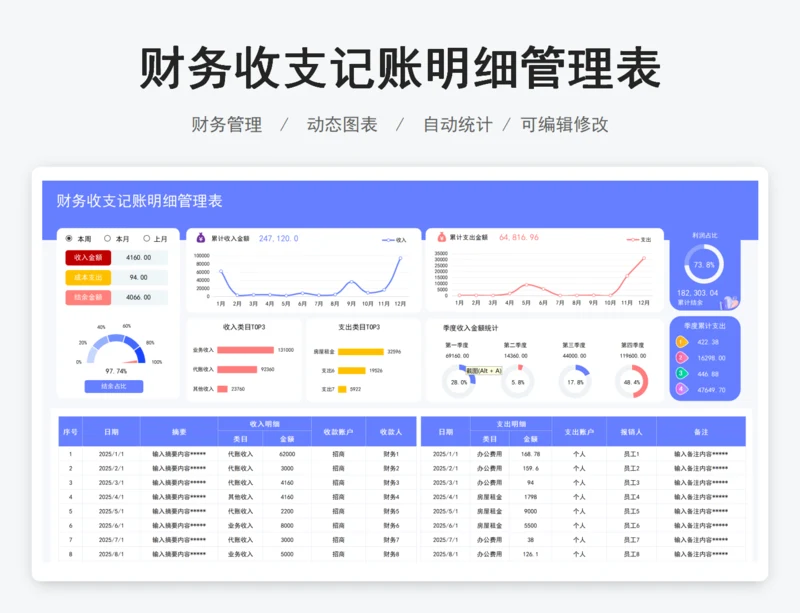
Task: Click the 47649.70 quarterly expense value
Action: pyautogui.click(x=711, y=390)
